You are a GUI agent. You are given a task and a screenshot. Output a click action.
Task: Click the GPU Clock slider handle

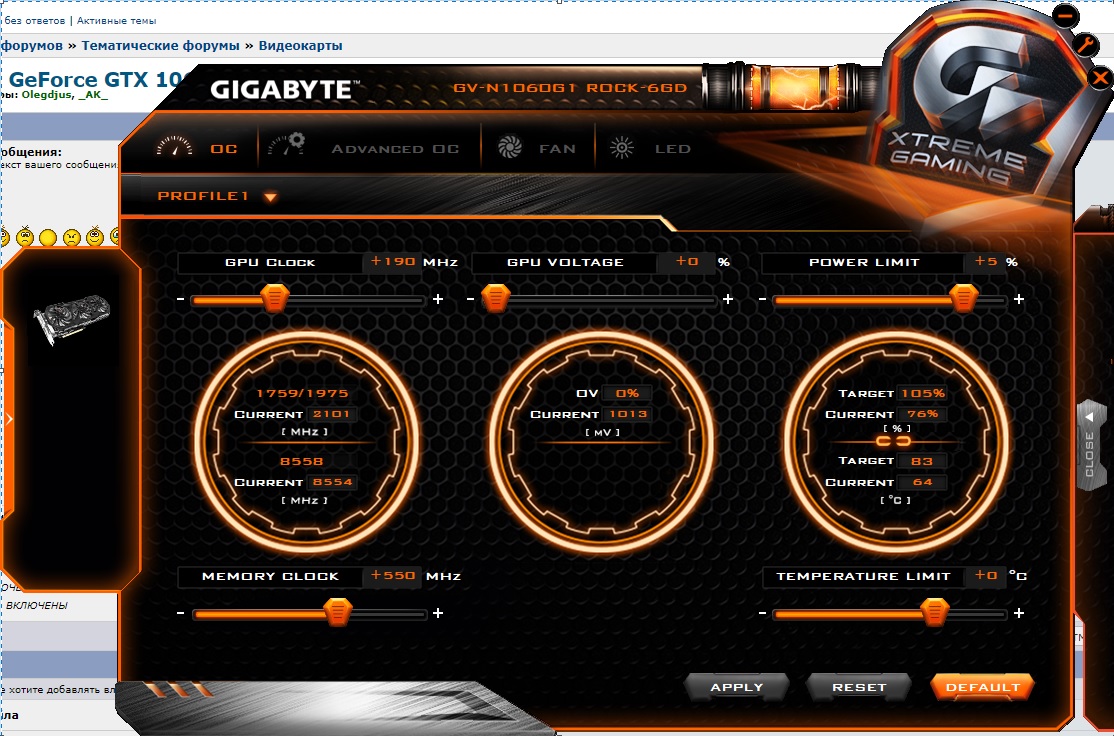[274, 298]
